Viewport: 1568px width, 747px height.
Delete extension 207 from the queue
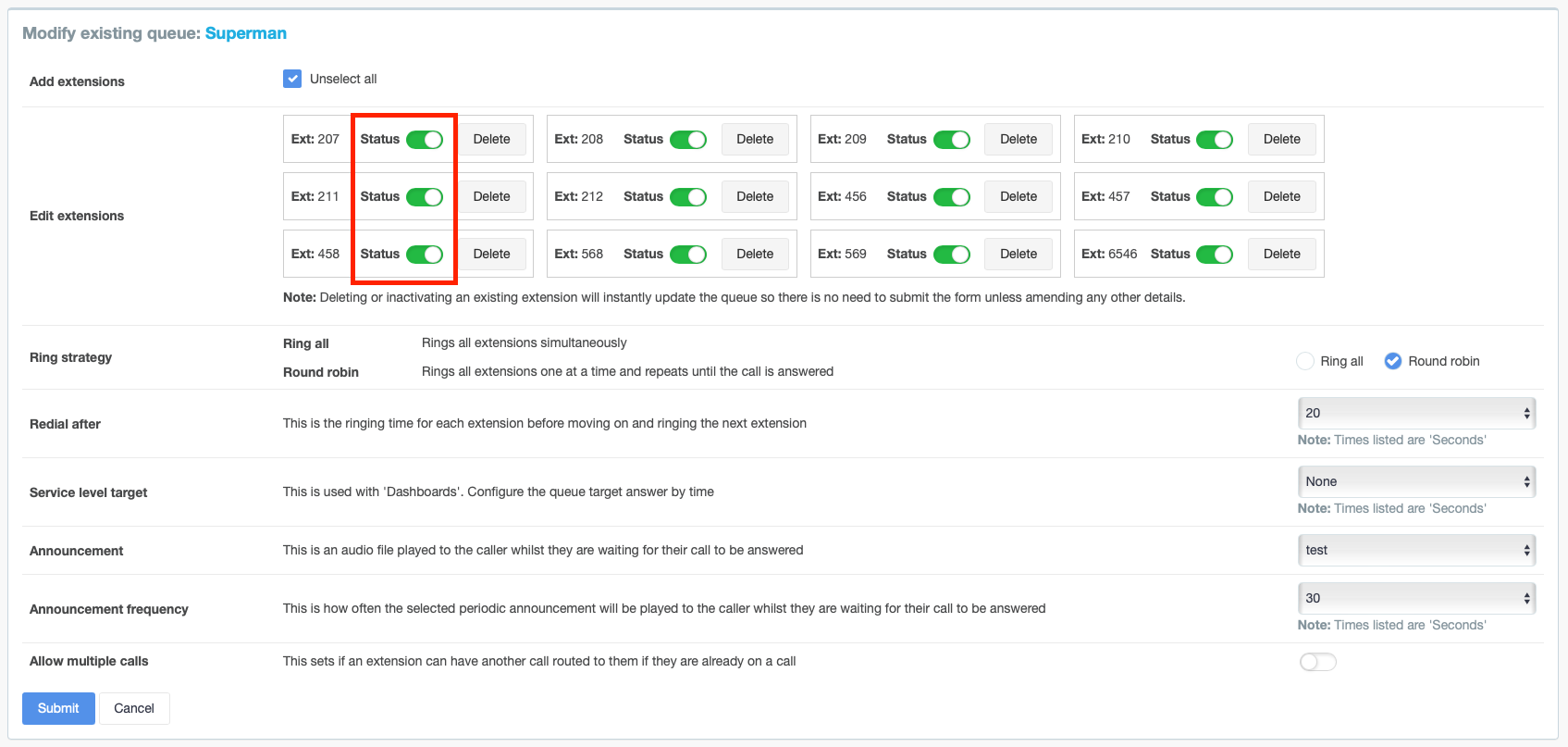tap(492, 139)
